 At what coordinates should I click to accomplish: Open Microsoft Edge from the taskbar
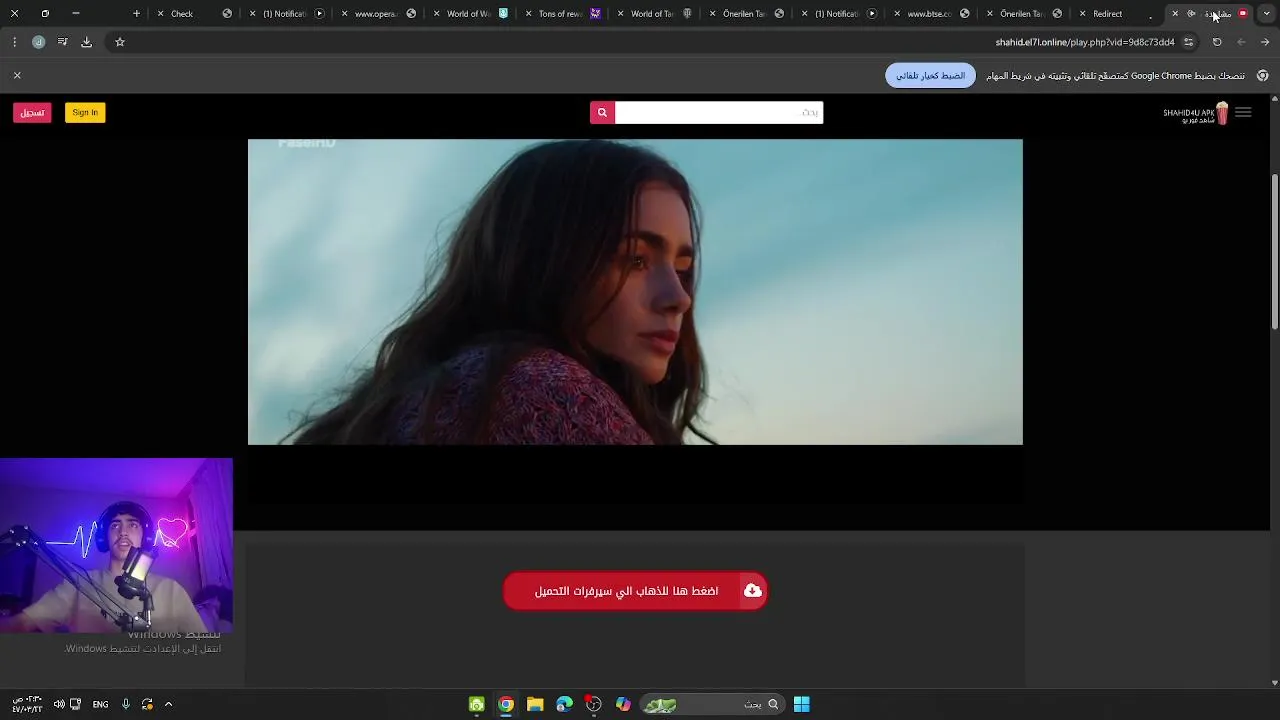pyautogui.click(x=565, y=704)
